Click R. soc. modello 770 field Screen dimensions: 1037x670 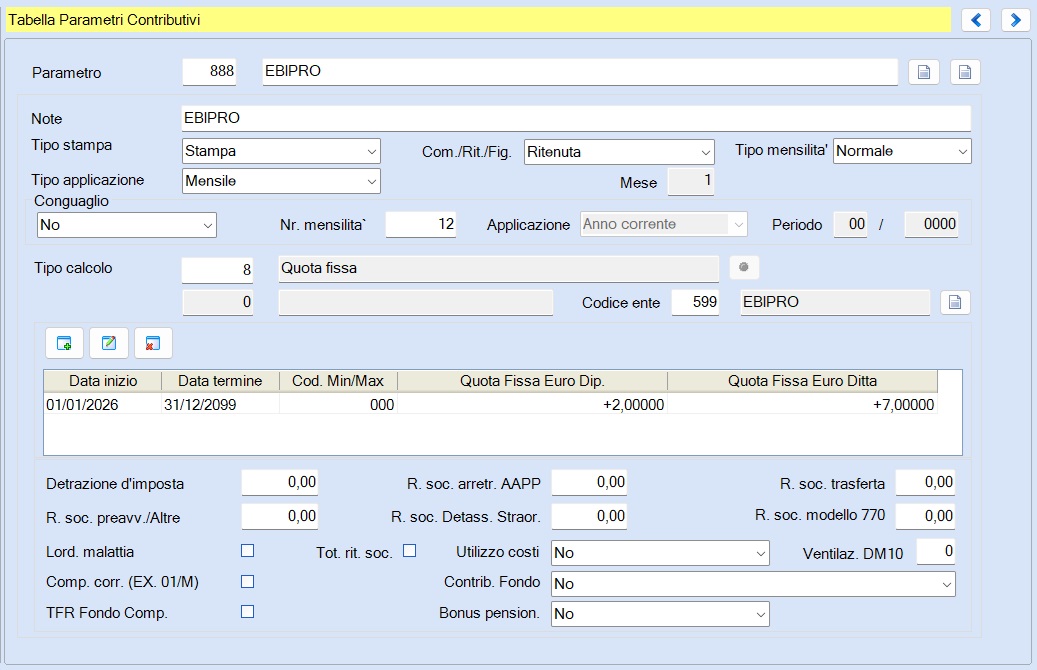(925, 517)
